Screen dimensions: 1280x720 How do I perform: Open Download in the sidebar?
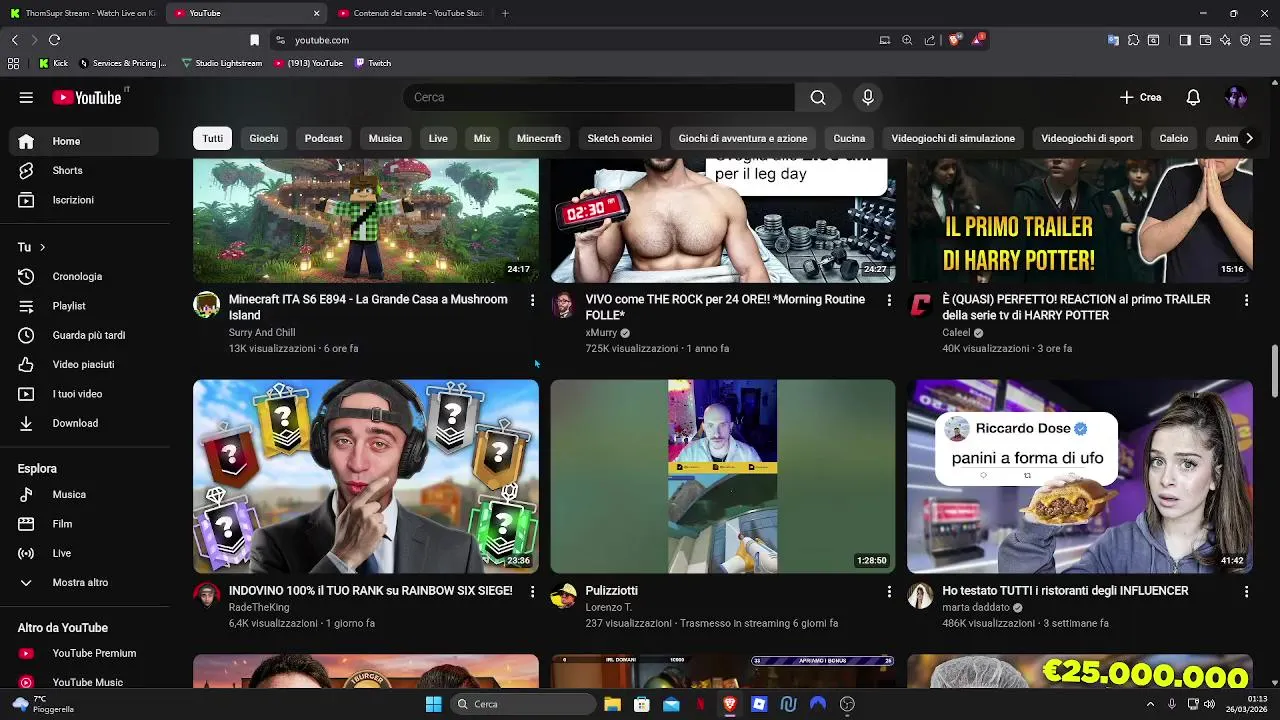coord(84,423)
